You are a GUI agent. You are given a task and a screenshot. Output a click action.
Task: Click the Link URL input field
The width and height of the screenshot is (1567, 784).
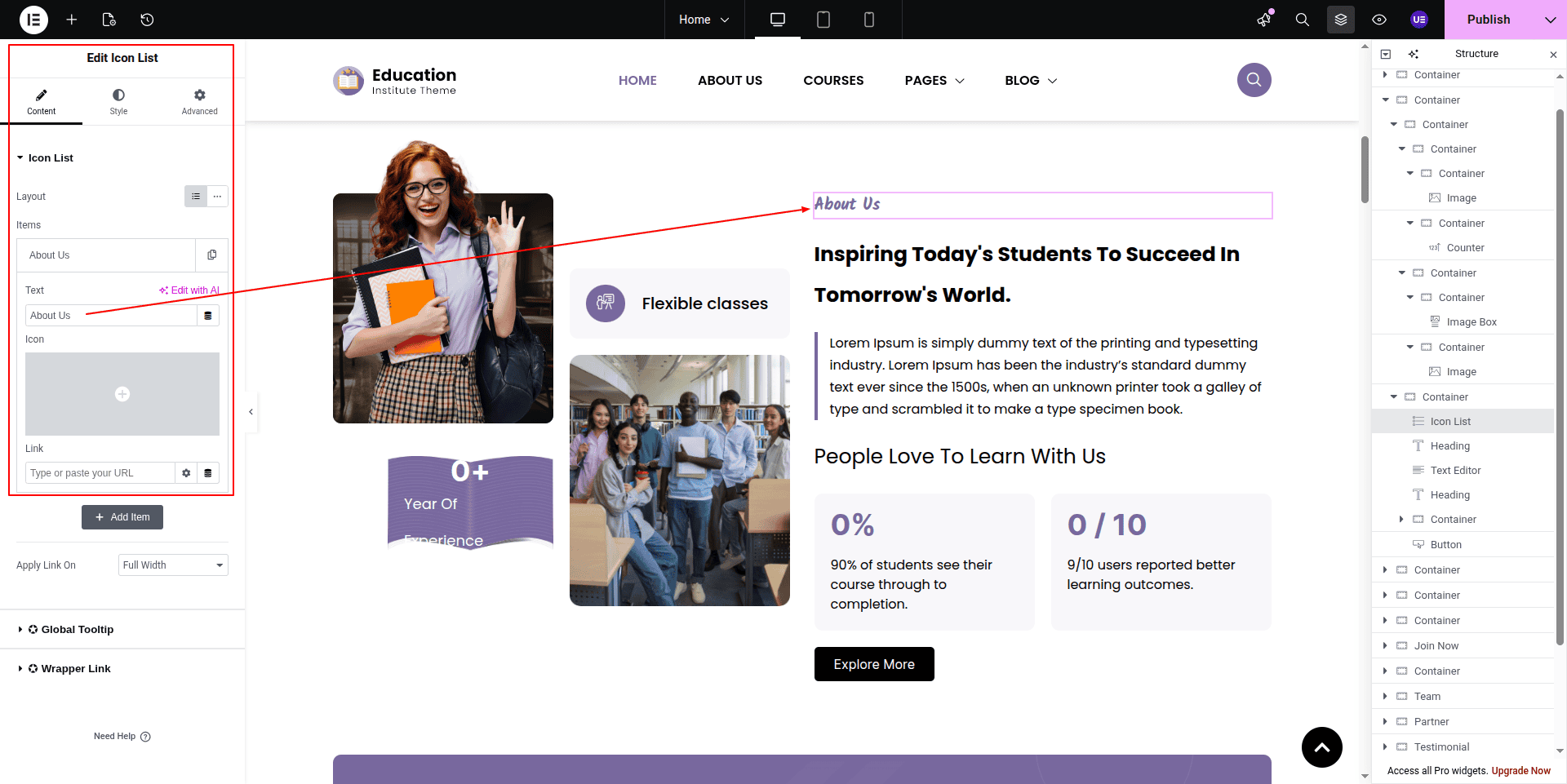[x=100, y=473]
